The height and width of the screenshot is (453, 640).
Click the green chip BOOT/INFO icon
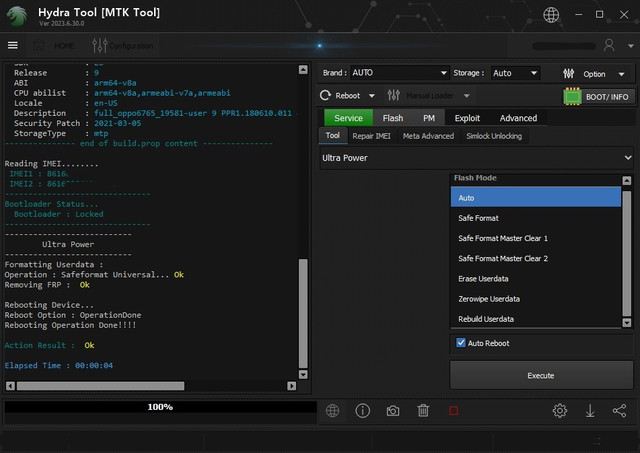pyautogui.click(x=572, y=96)
